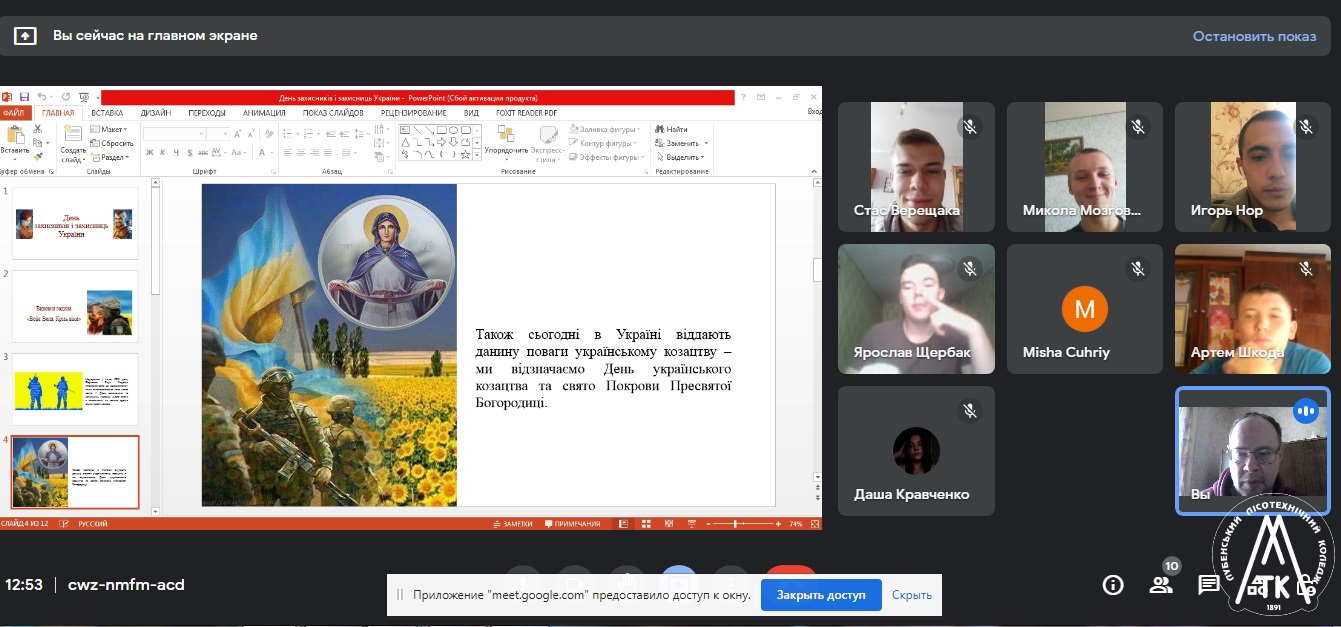Image resolution: width=1341 pixels, height=627 pixels.
Task: Switch to slide sorter view icon
Action: (x=646, y=524)
